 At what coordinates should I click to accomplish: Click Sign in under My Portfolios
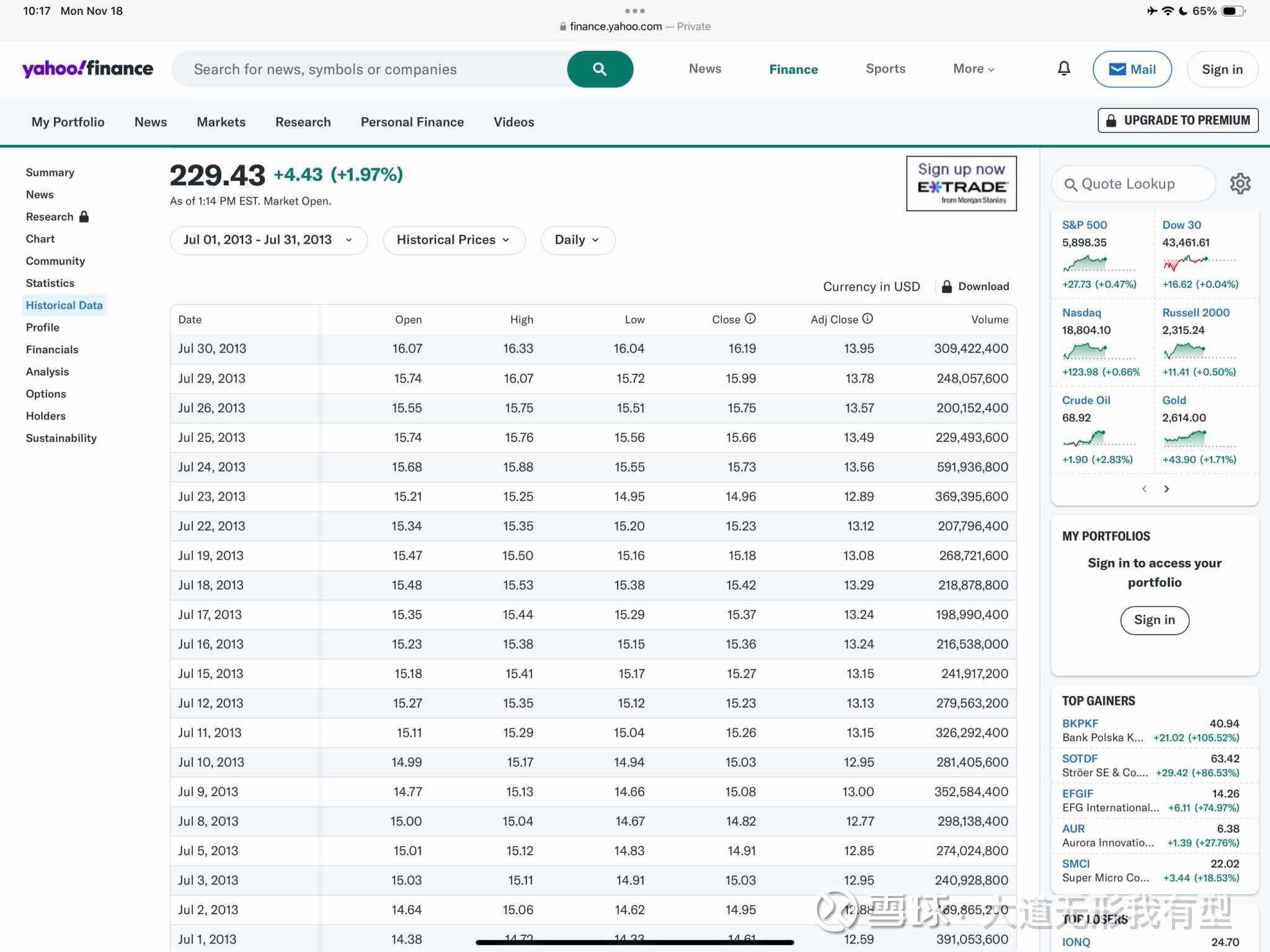(1155, 620)
